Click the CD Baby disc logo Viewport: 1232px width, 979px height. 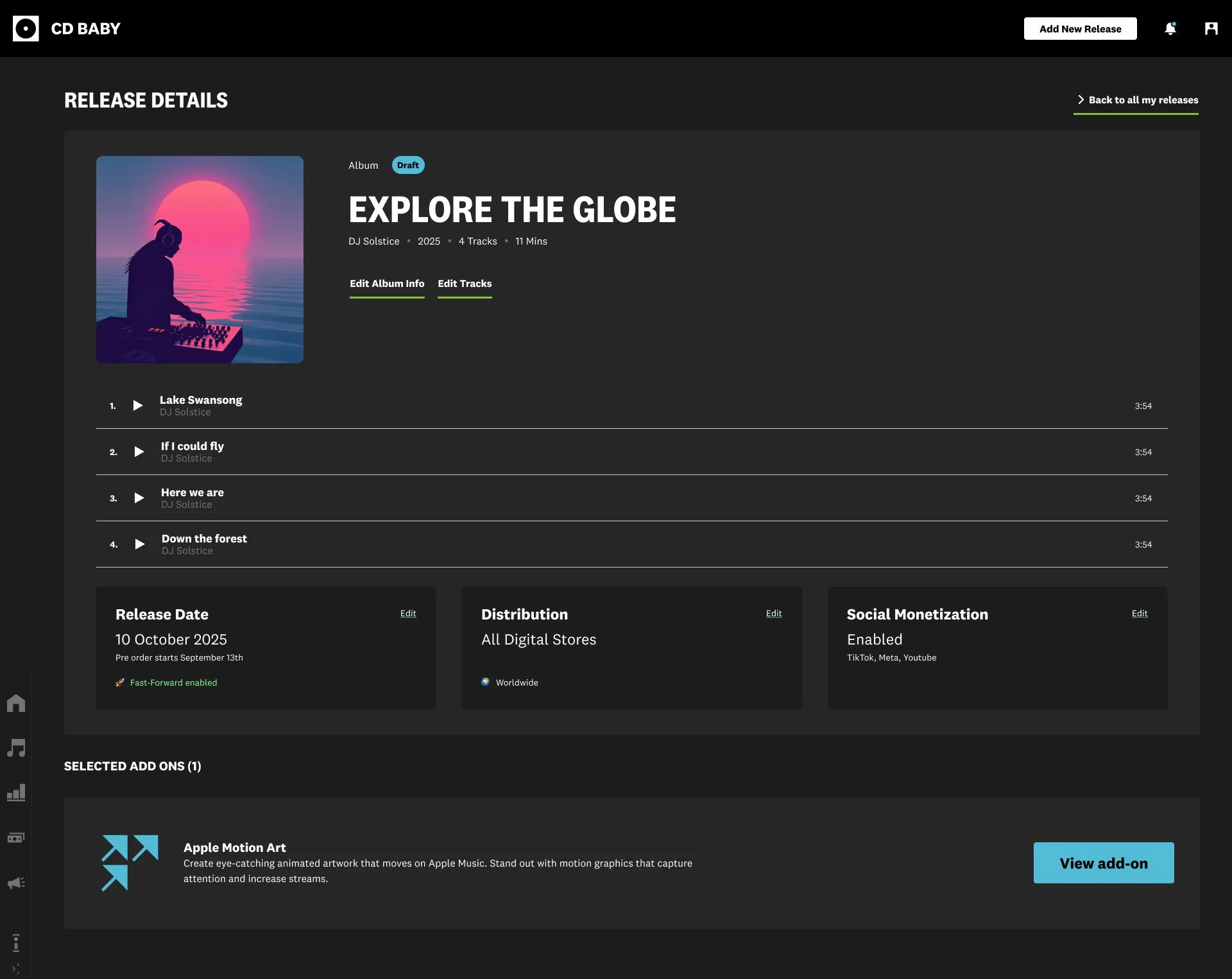26,28
